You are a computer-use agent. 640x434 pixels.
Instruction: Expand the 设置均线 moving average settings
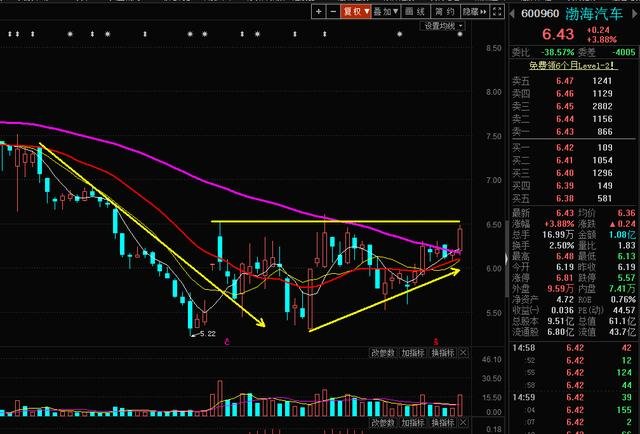[443, 26]
